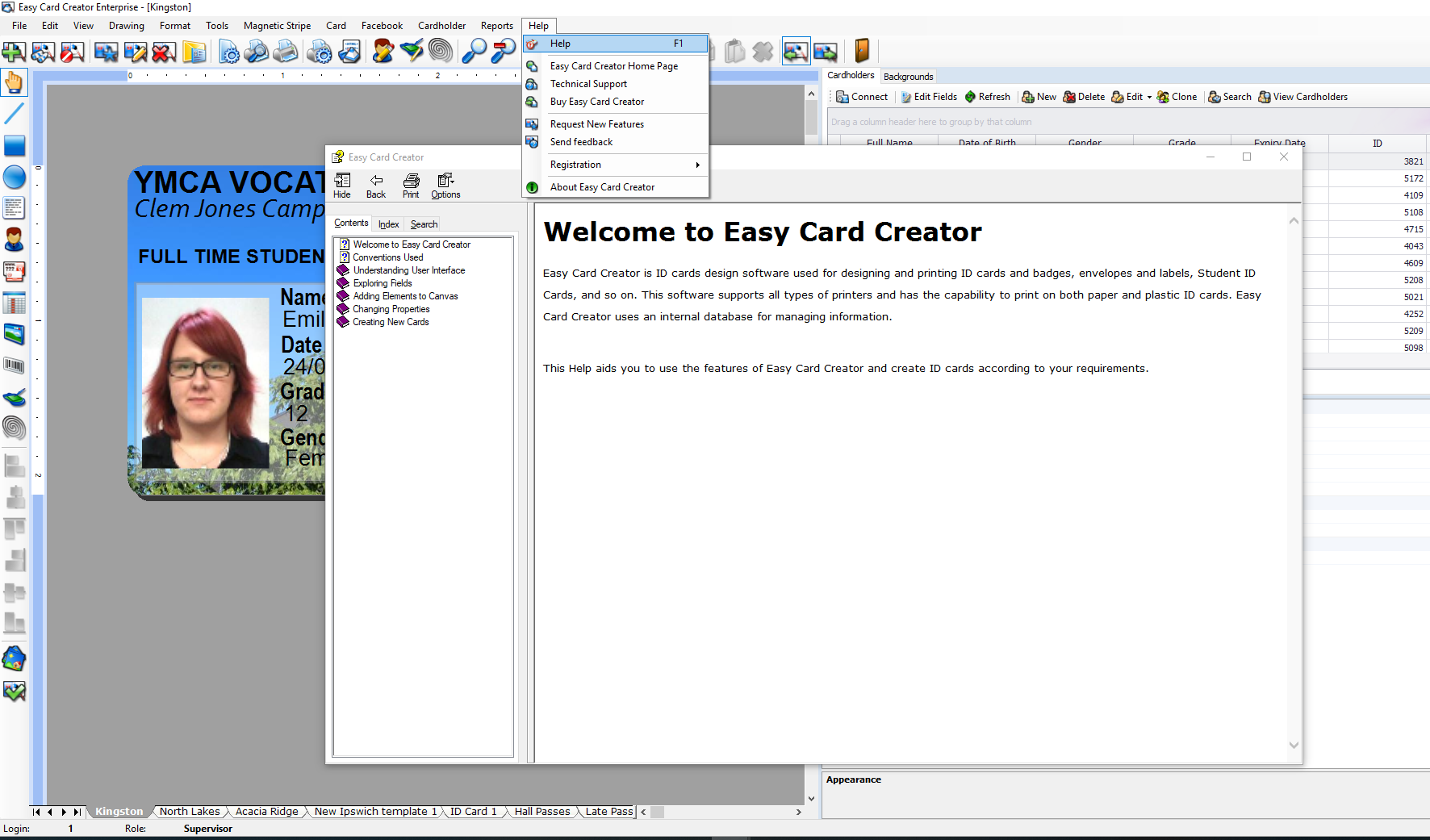The image size is (1430, 840).
Task: Expand the Understanding User Interface help topic
Action: pos(408,270)
